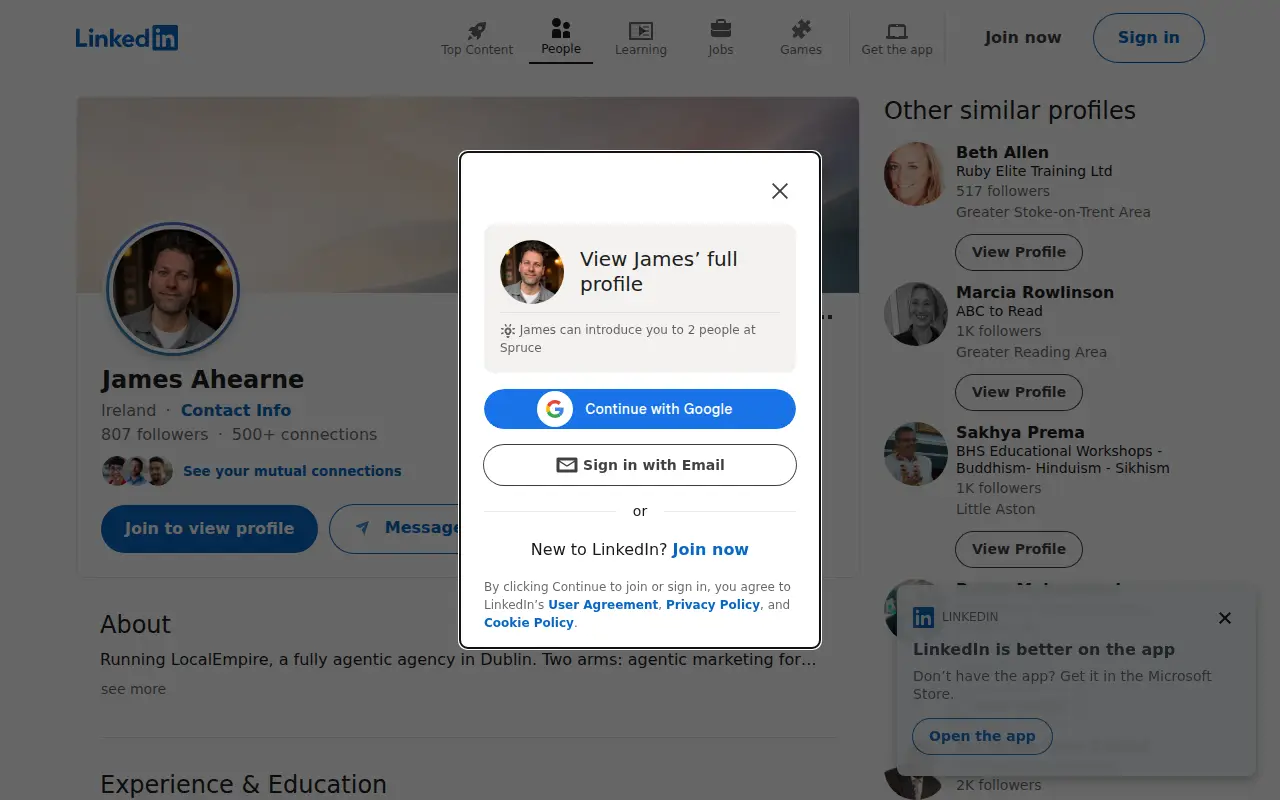Viewport: 1280px width, 800px height.
Task: Open the User Agreement link
Action: click(x=603, y=605)
